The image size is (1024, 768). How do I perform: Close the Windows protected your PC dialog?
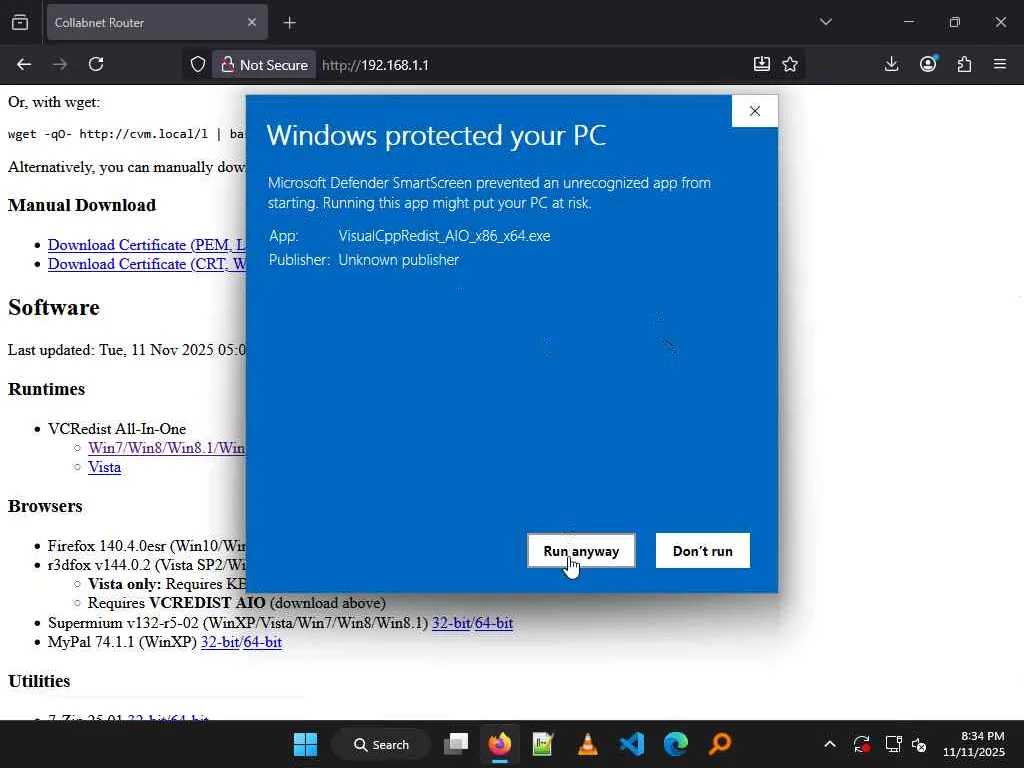coord(755,111)
